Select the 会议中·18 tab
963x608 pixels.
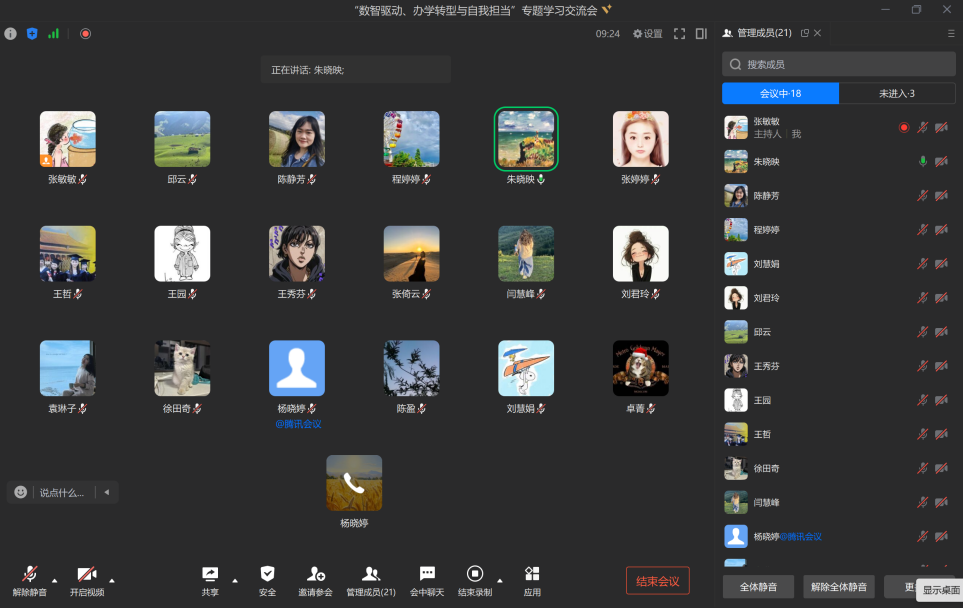tap(780, 93)
